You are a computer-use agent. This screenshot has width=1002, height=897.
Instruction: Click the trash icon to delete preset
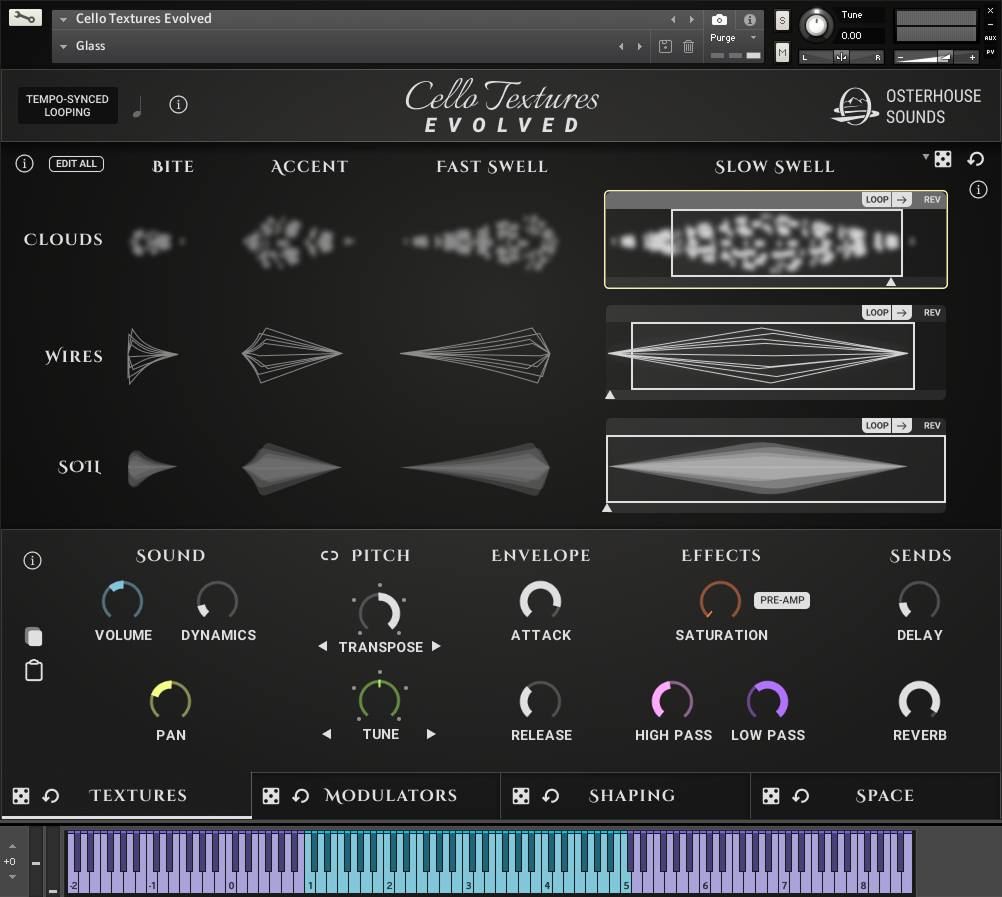[688, 46]
